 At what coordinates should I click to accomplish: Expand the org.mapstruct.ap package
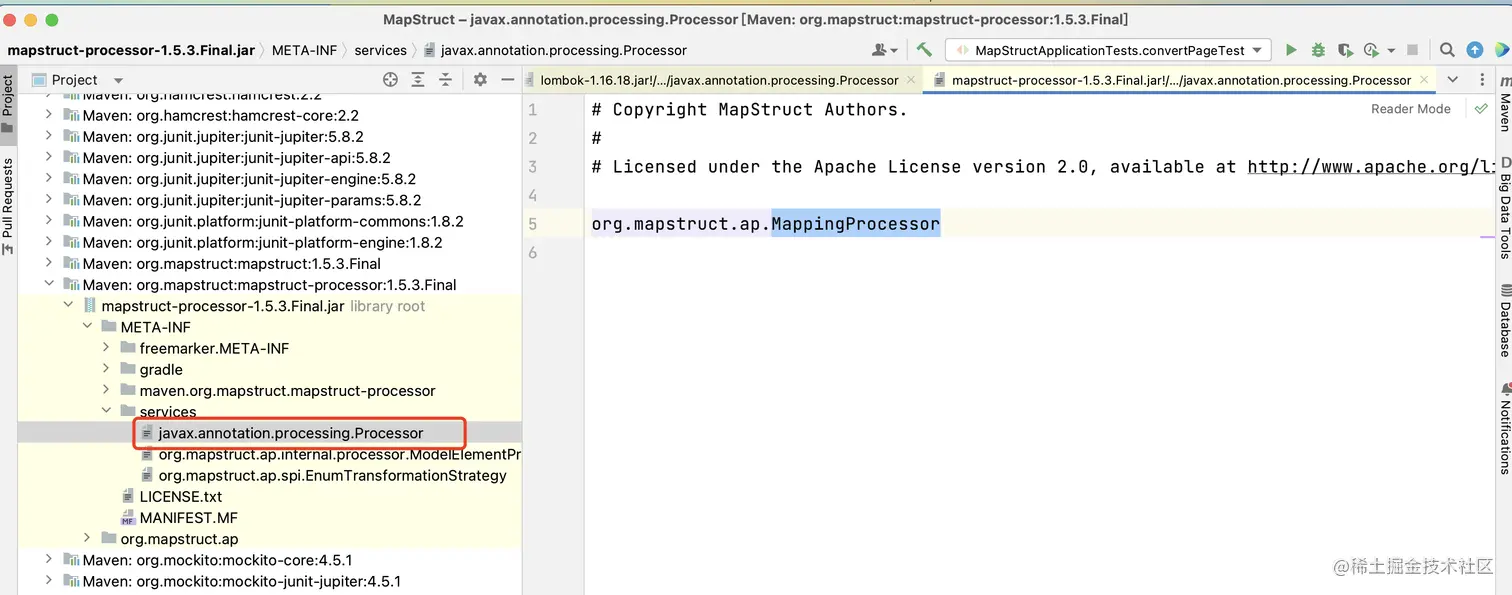[x=86, y=538]
